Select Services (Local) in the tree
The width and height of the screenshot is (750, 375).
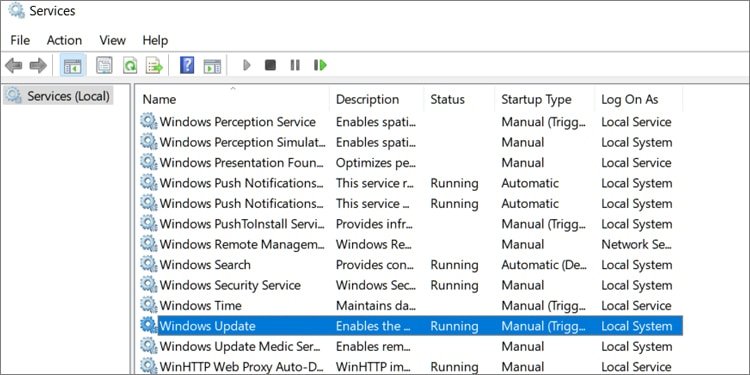tap(59, 96)
